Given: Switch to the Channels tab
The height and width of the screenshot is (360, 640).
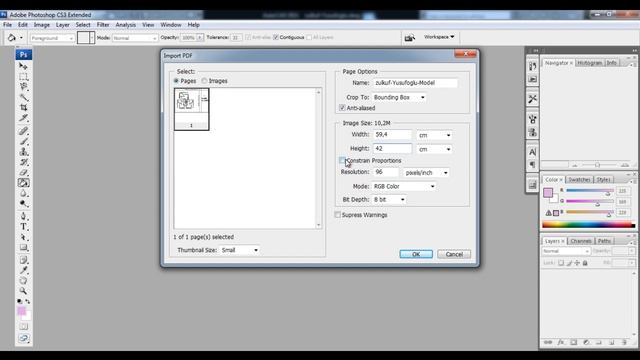Looking at the screenshot, I should coord(581,241).
